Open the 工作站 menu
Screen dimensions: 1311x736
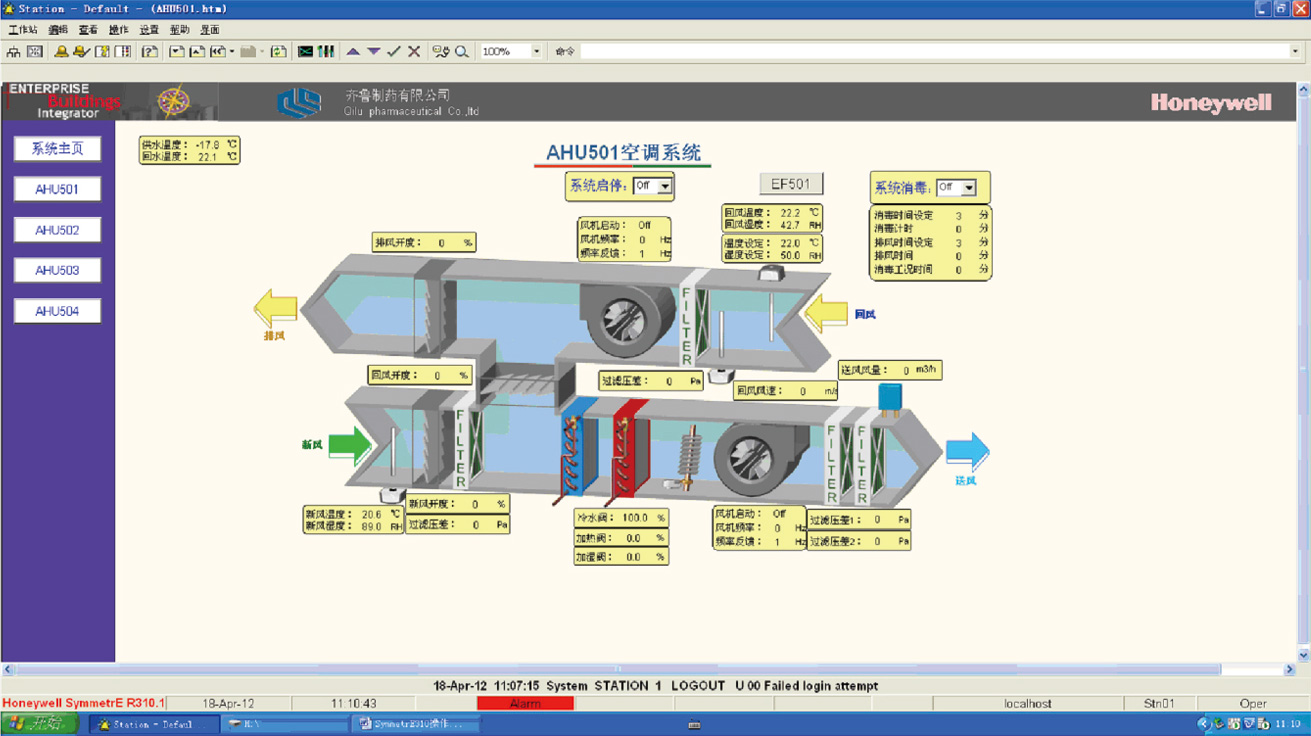(x=22, y=30)
